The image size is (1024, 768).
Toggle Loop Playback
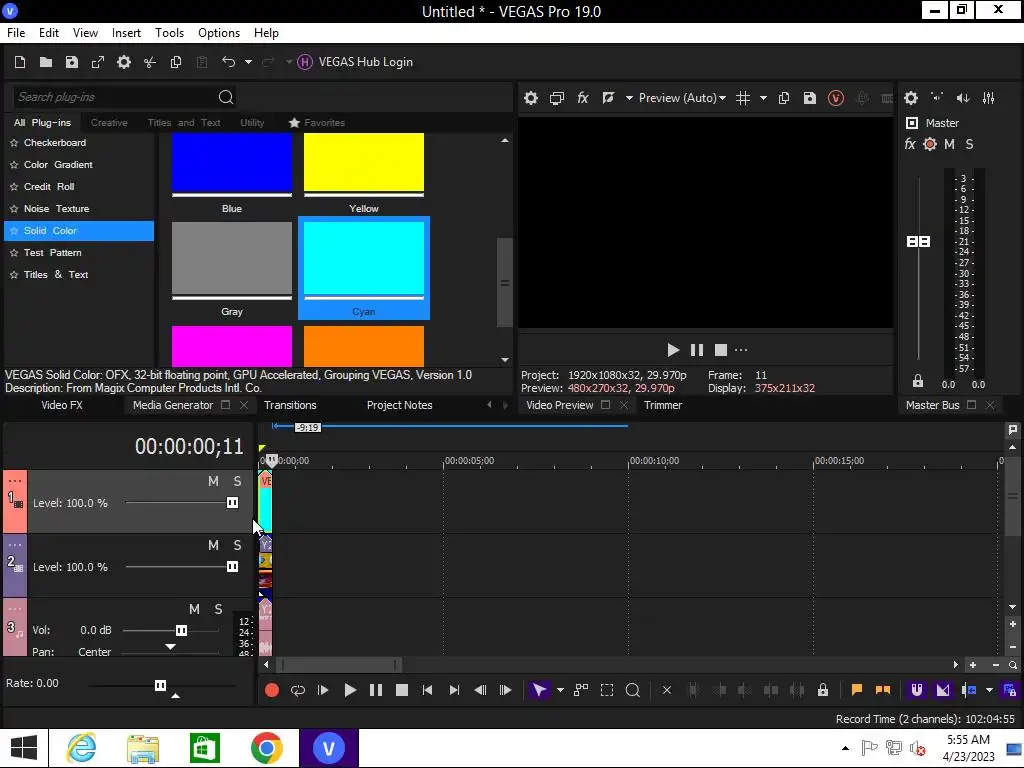[298, 690]
